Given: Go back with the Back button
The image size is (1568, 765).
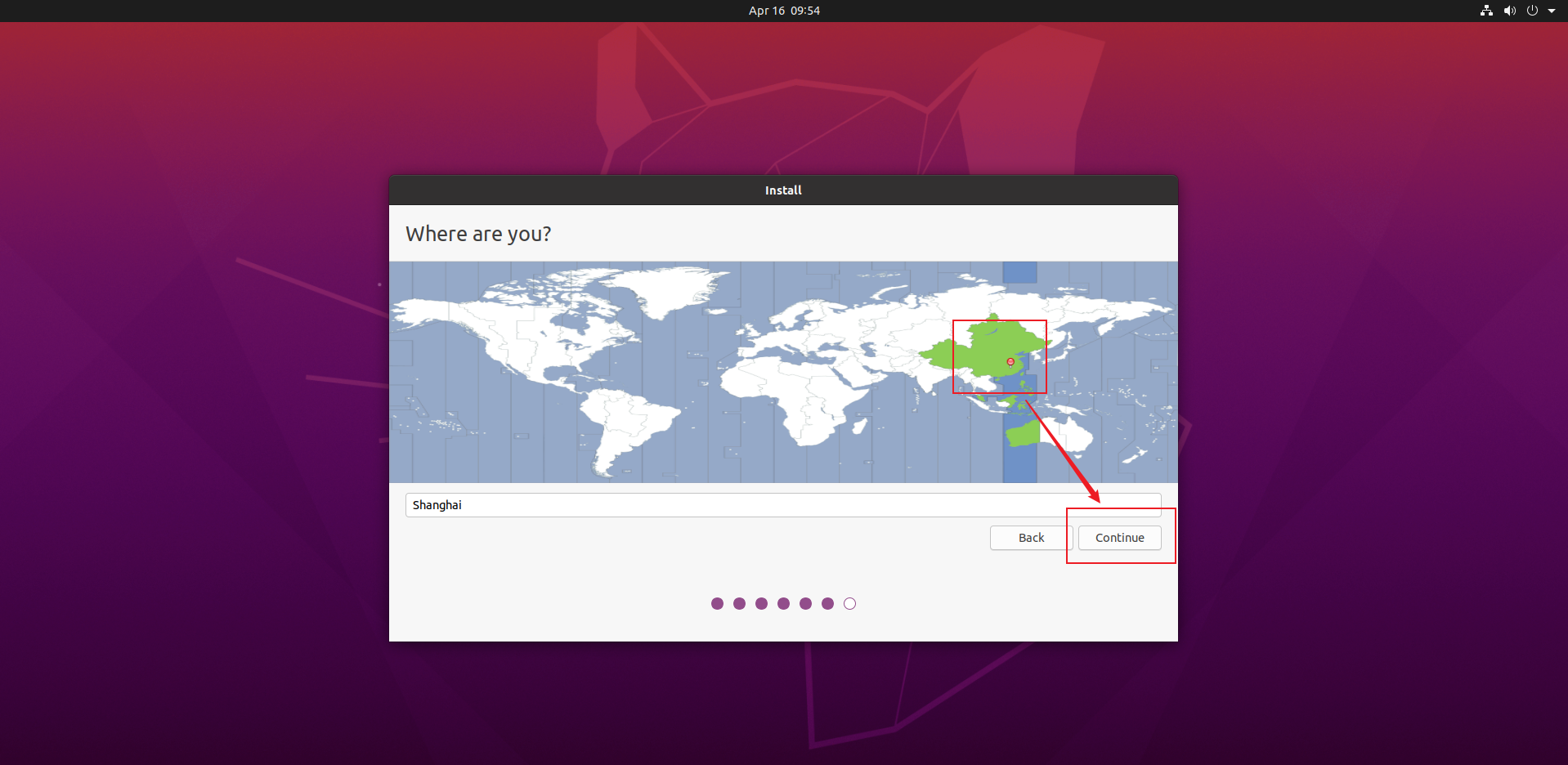Looking at the screenshot, I should click(1031, 538).
